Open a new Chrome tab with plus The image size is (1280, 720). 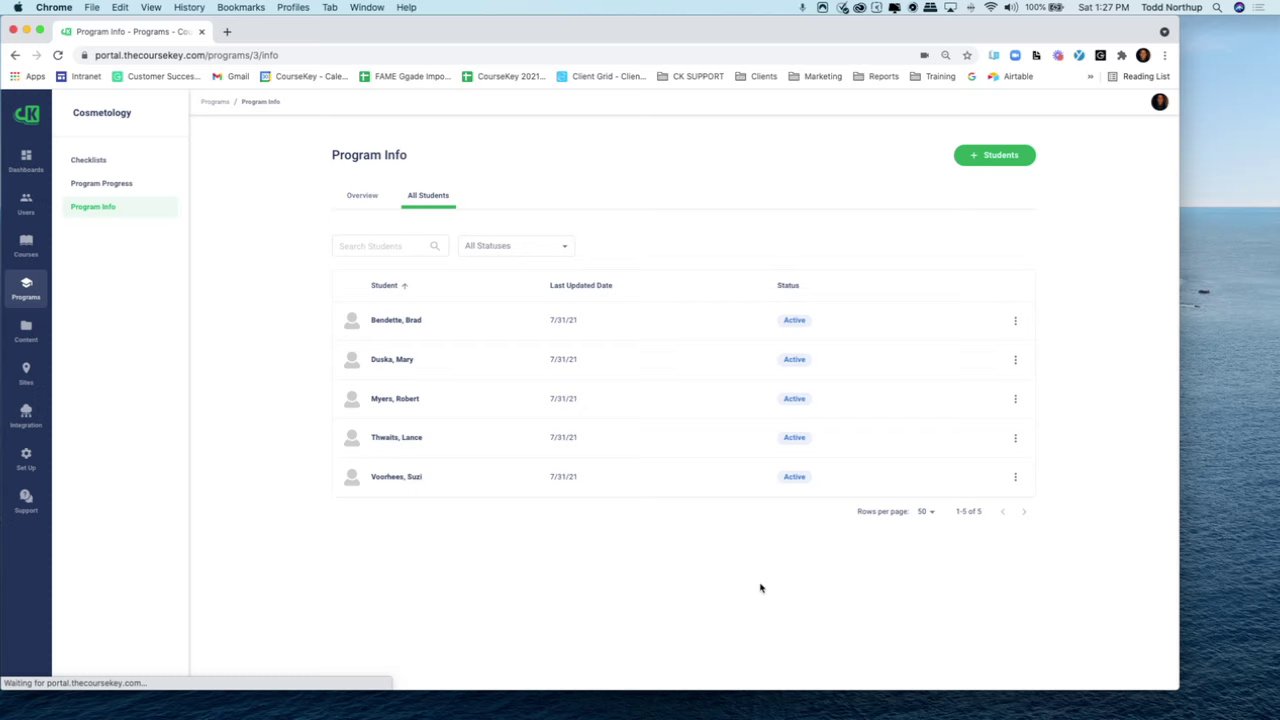coord(227,31)
